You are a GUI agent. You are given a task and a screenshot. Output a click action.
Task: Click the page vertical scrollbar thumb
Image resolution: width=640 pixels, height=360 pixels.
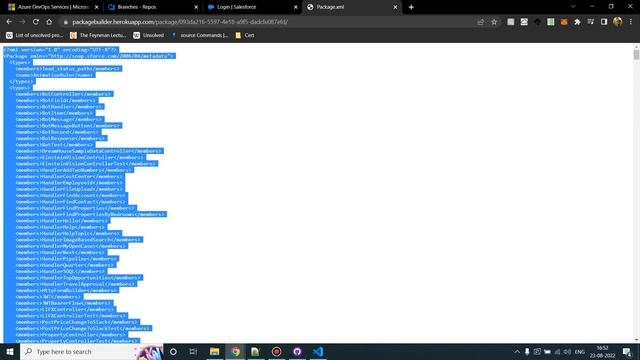point(636,55)
